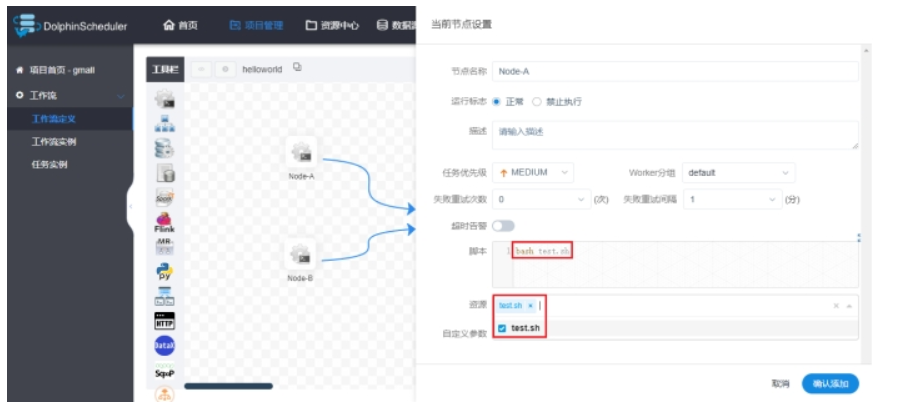The width and height of the screenshot is (897, 410).
Task: Select the Shell task tool in toolbar
Action: tap(165, 98)
